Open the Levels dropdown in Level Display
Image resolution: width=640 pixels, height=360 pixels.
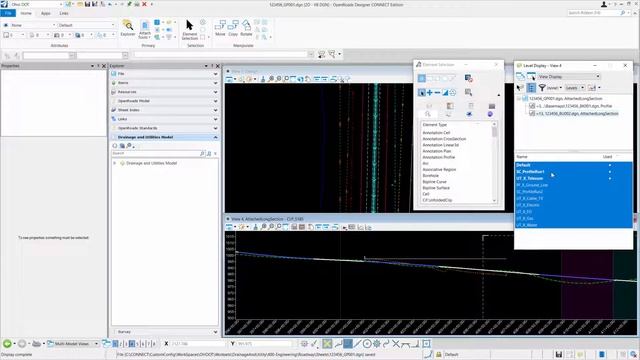pos(574,87)
